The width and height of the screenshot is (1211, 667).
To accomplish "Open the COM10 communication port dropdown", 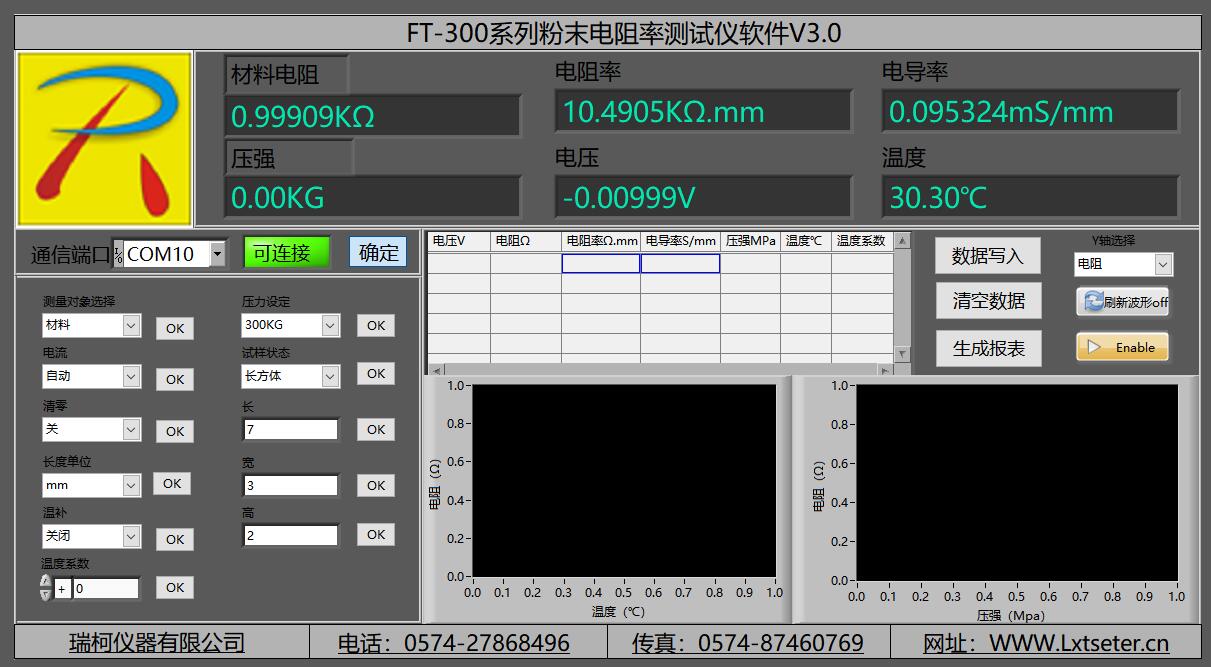I will (218, 254).
